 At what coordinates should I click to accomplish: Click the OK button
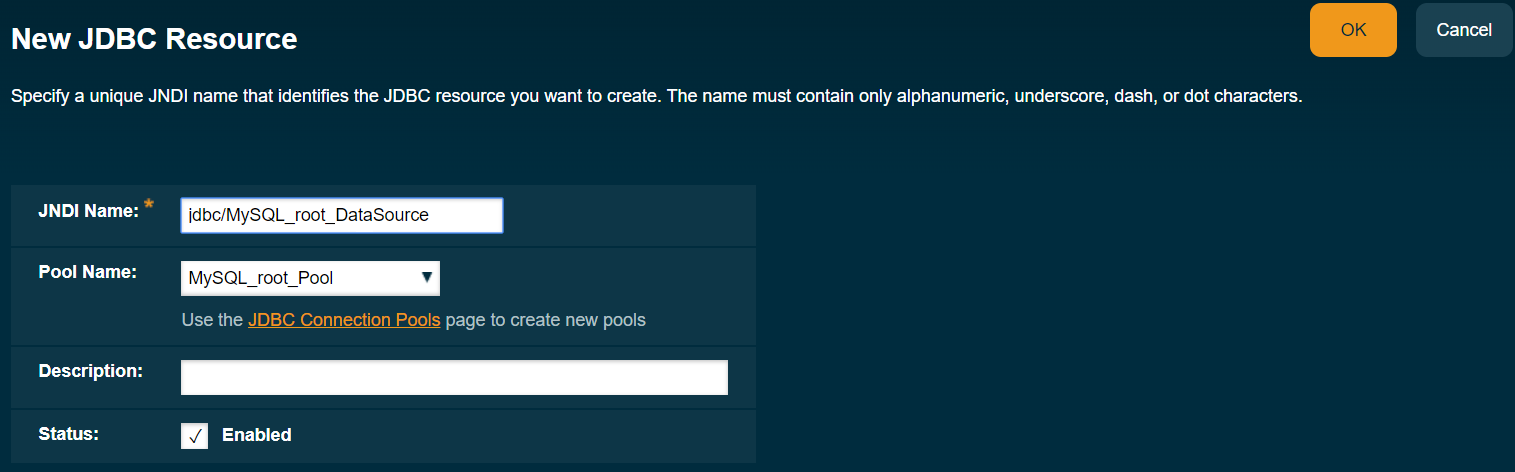tap(1353, 30)
